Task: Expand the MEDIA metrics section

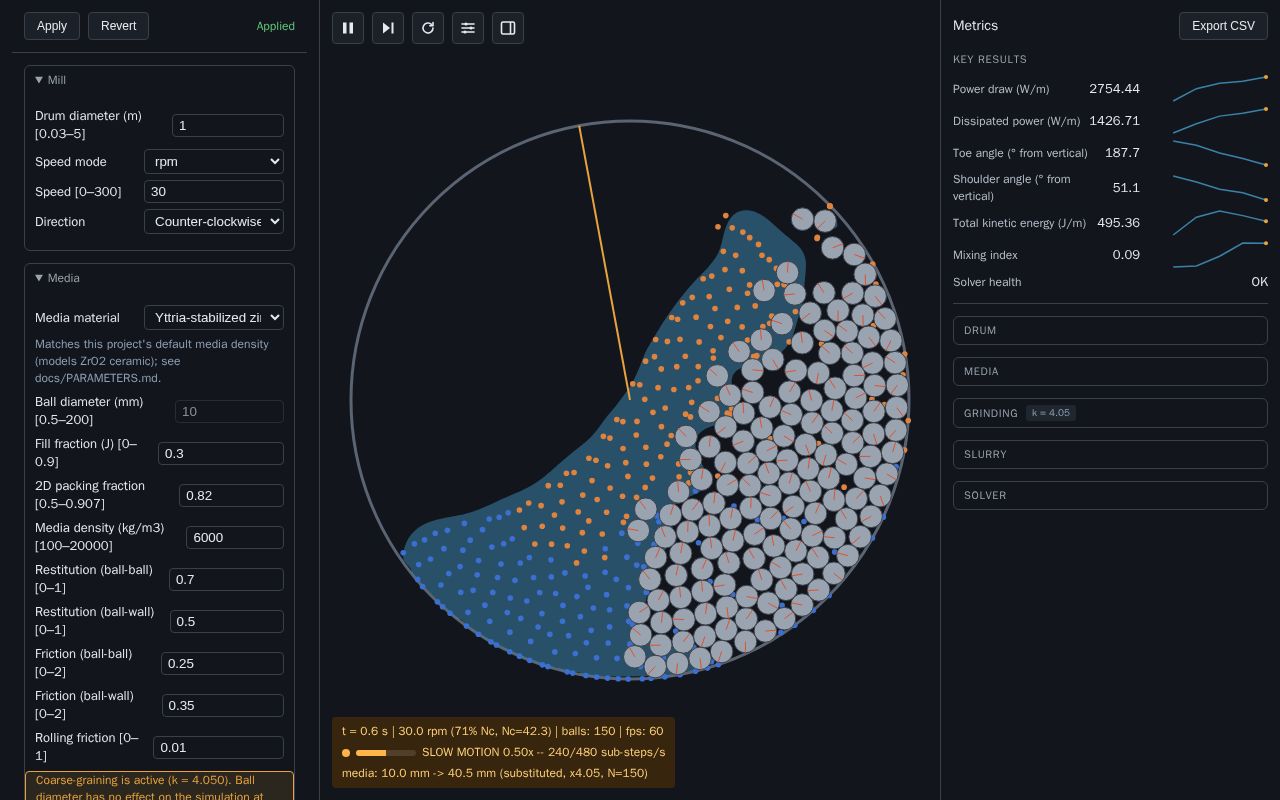Action: pos(1110,371)
